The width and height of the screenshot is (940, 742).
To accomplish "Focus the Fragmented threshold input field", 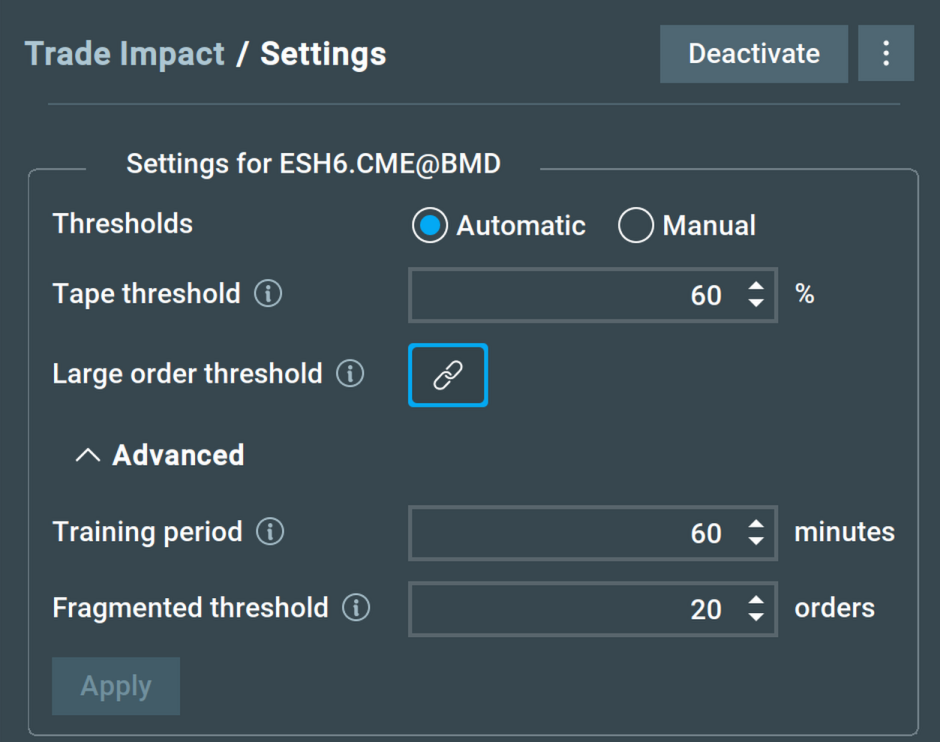I will (x=593, y=609).
